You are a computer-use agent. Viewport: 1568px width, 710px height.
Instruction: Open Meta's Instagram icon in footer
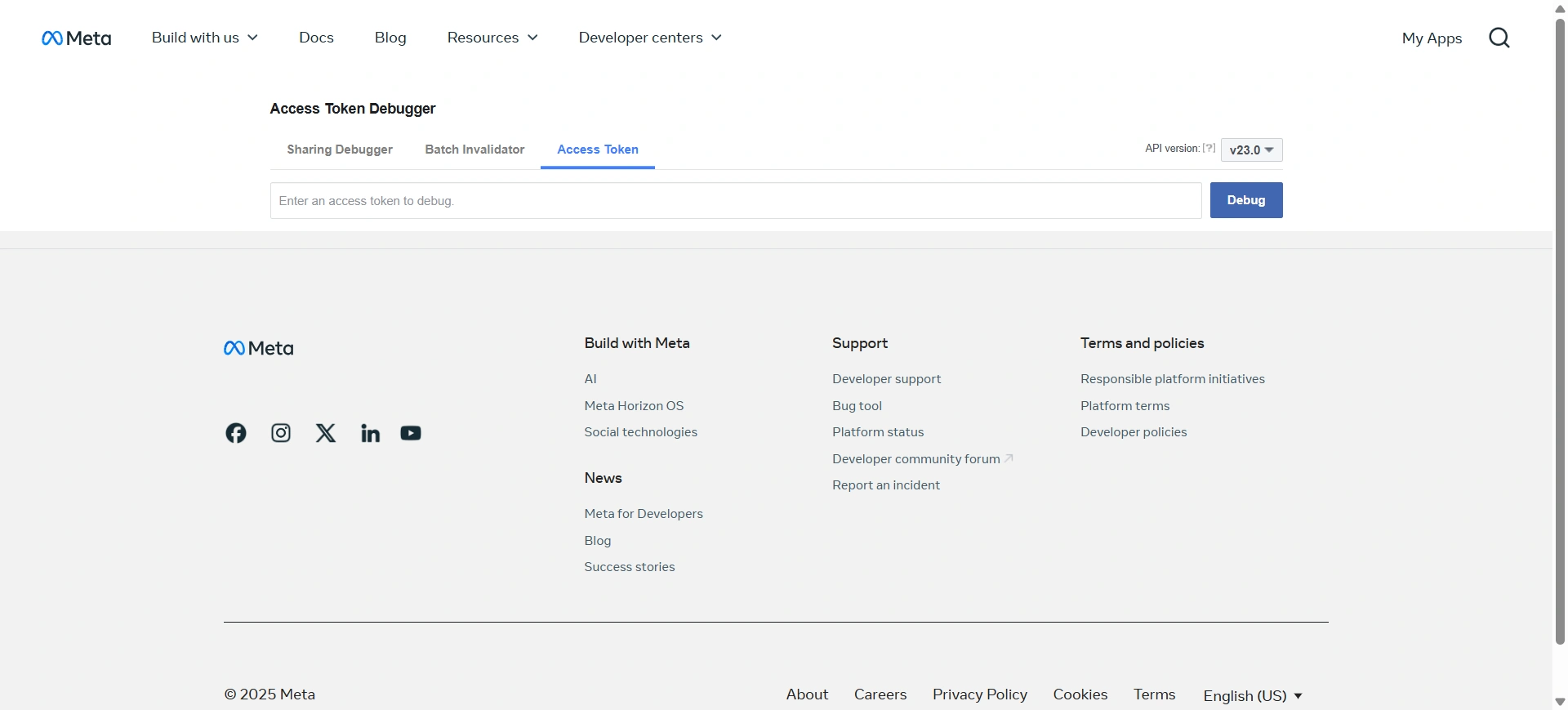(281, 433)
